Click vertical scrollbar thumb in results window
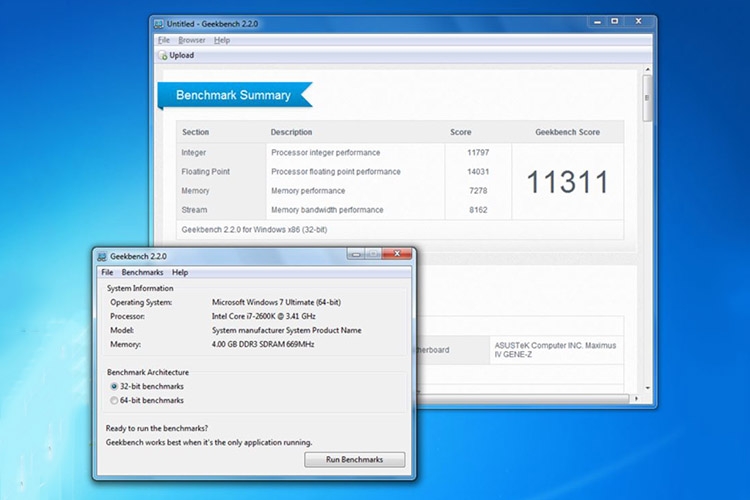The image size is (750, 500). coord(647,98)
